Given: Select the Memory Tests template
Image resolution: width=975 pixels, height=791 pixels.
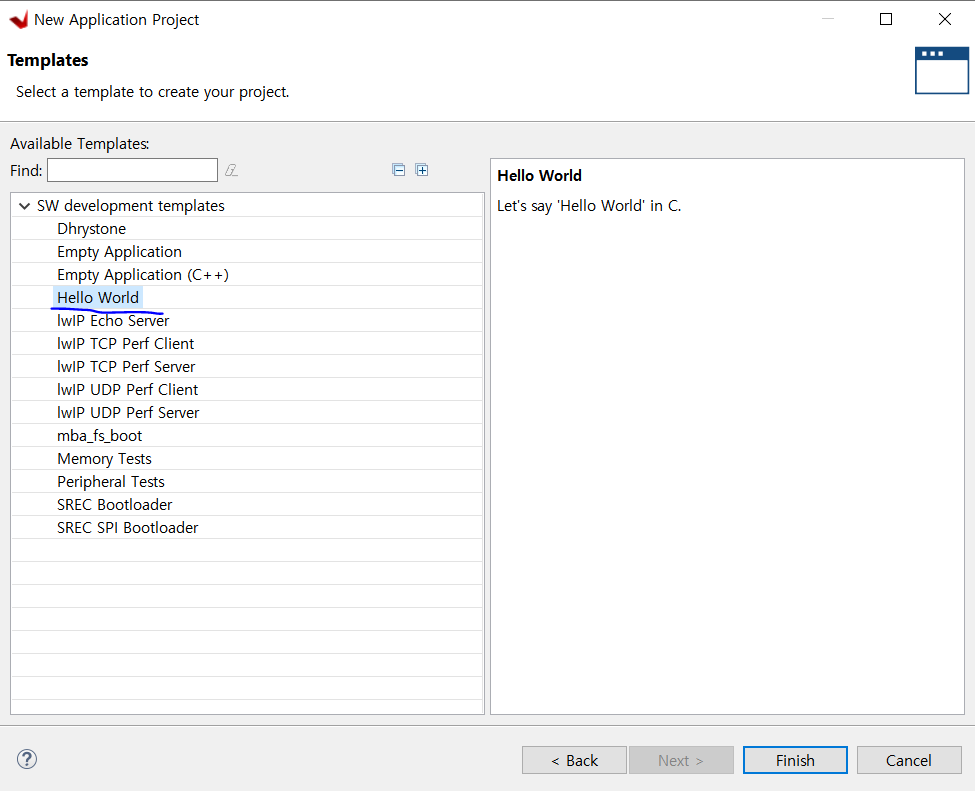Looking at the screenshot, I should coord(104,459).
